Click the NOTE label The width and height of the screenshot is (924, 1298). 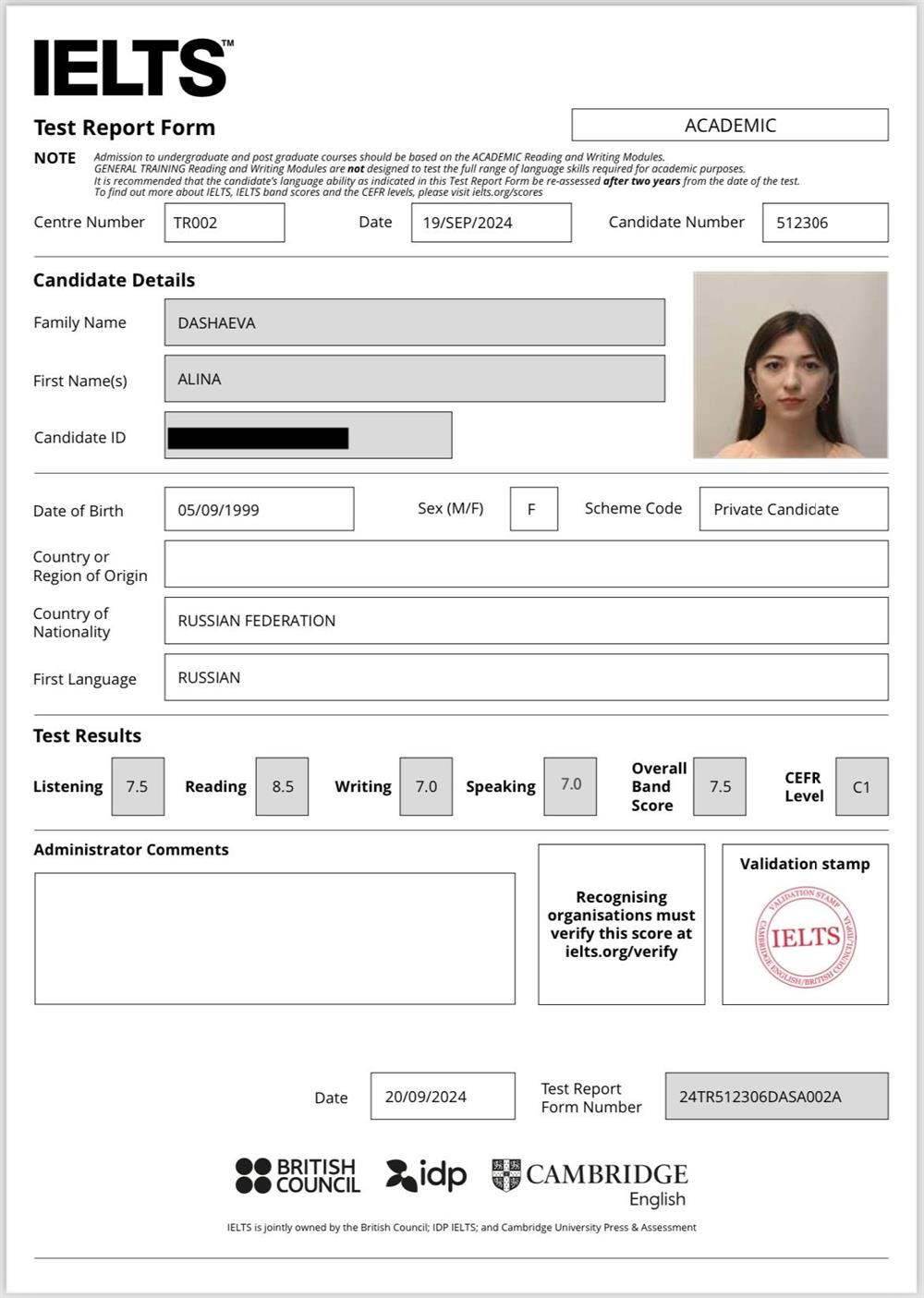click(x=55, y=158)
